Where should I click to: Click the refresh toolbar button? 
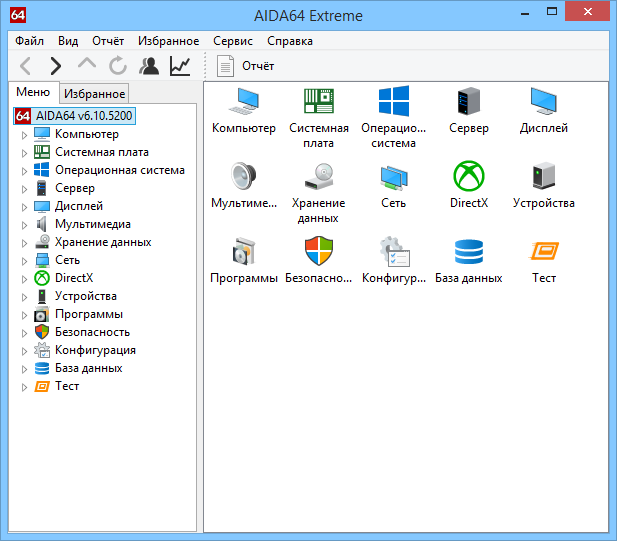click(x=118, y=66)
